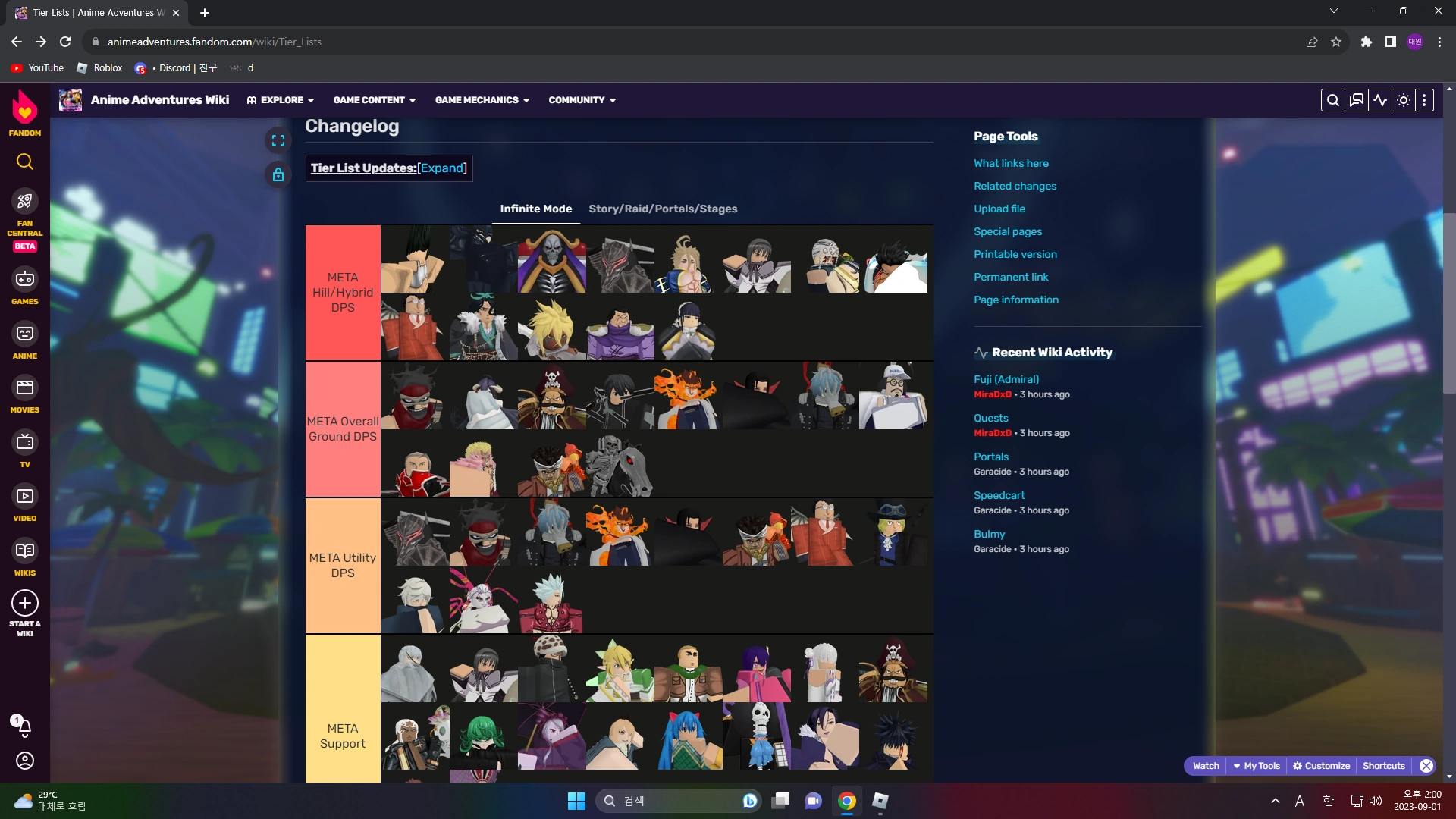Open the Games controller icon in sidebar
This screenshot has height=819, width=1456.
[24, 279]
